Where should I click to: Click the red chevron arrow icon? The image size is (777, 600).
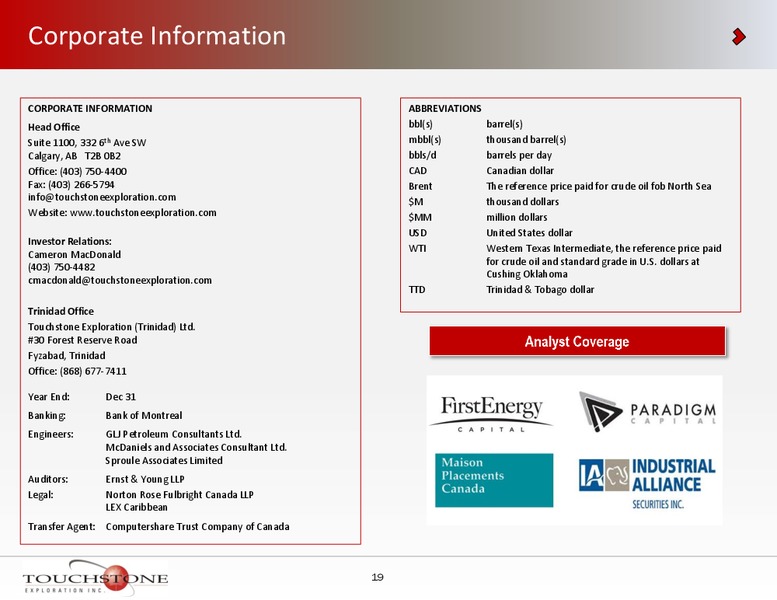[x=739, y=37]
